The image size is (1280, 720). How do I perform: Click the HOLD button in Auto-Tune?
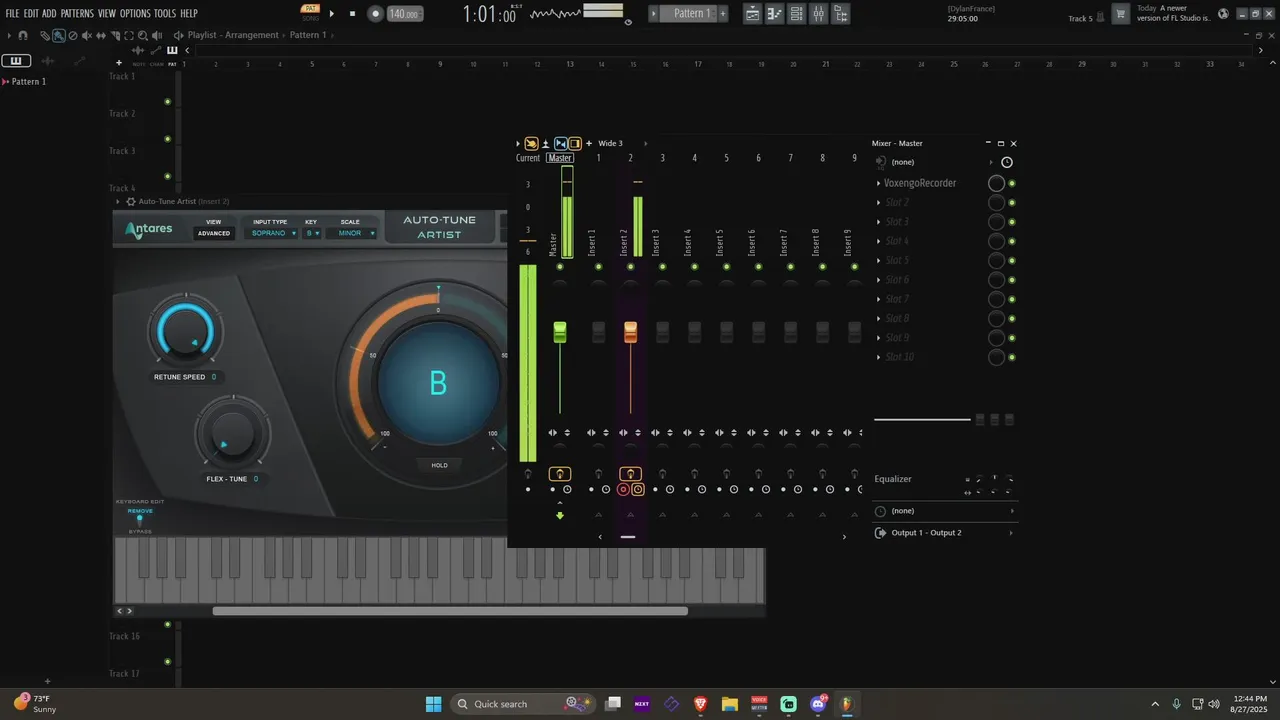tap(439, 465)
